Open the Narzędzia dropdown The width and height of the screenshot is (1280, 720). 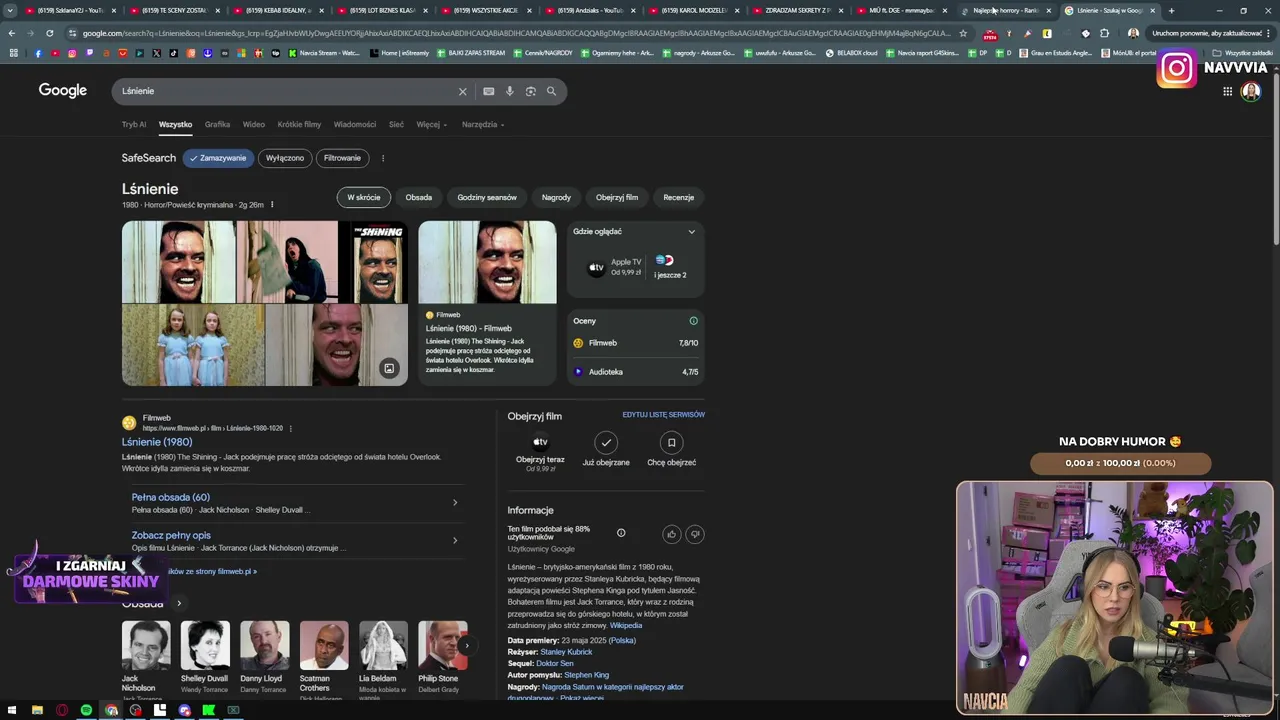pyautogui.click(x=483, y=125)
